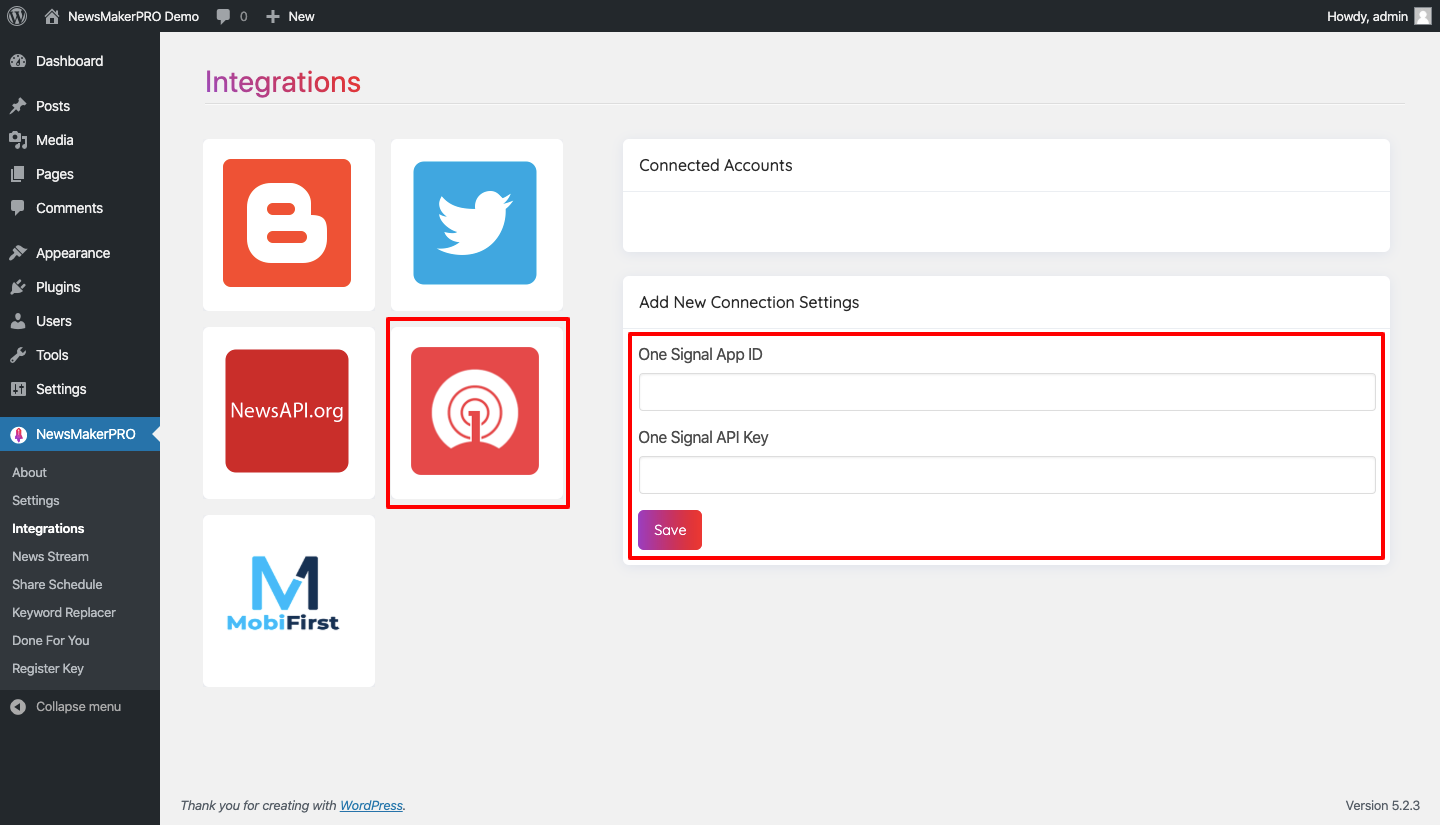Open the Appearance menu
The image size is (1440, 825).
(x=80, y=253)
